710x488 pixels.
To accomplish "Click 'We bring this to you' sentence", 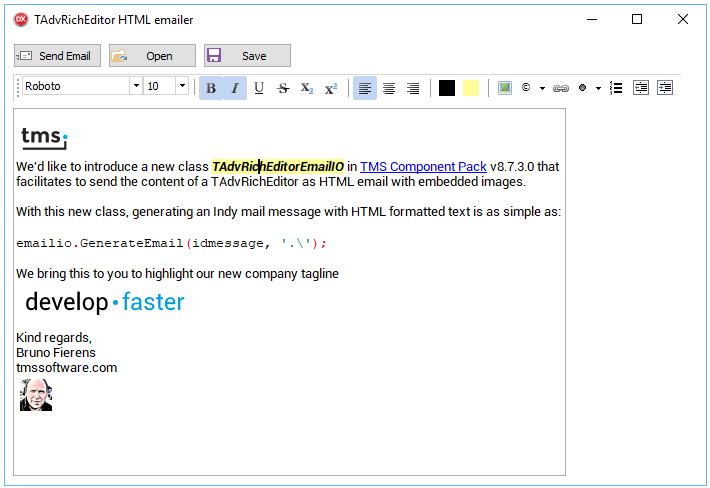I will (x=178, y=274).
